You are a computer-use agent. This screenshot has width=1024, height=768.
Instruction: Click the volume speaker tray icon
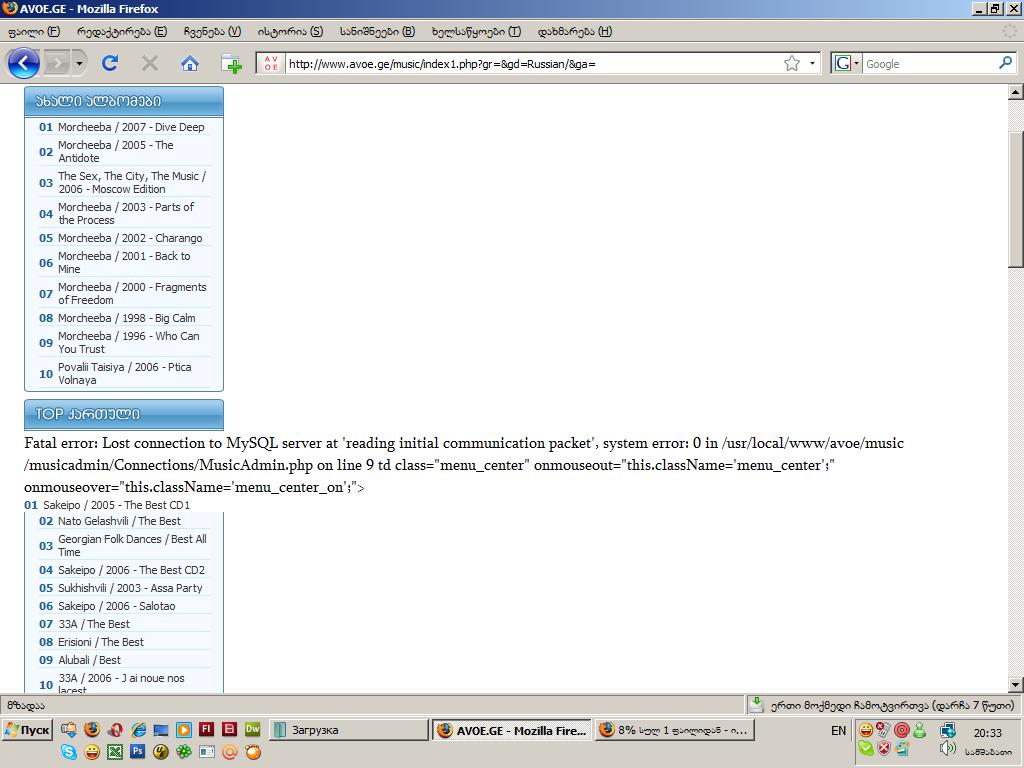click(948, 748)
